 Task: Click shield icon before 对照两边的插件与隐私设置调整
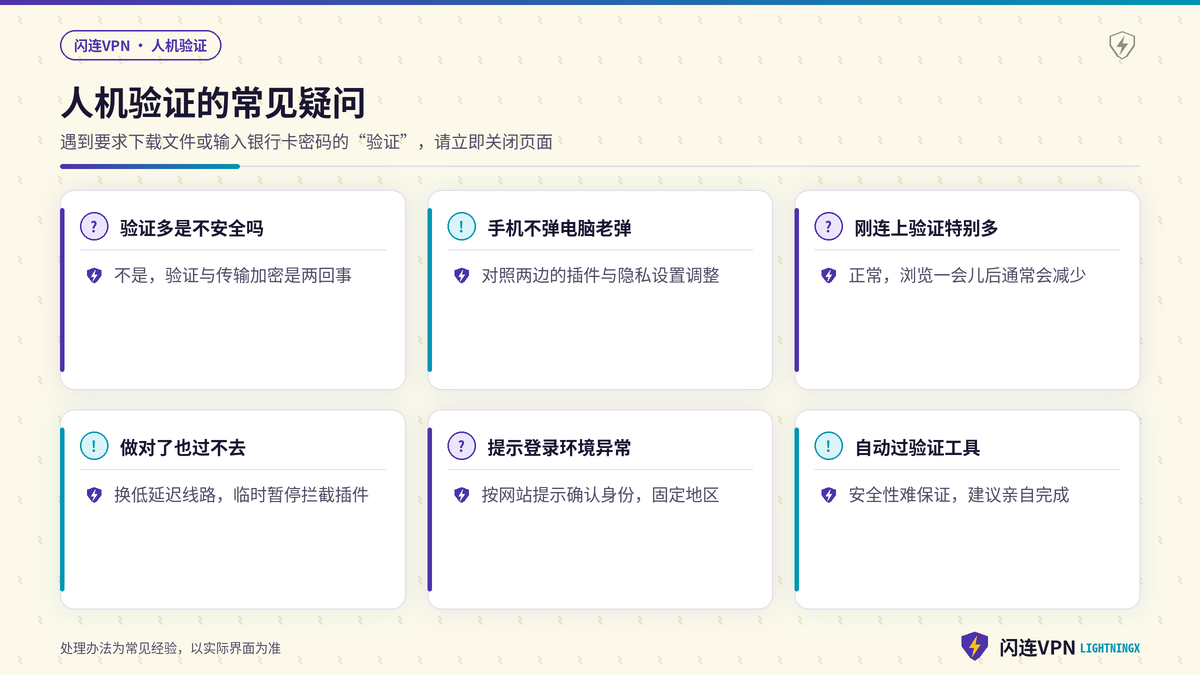461,275
